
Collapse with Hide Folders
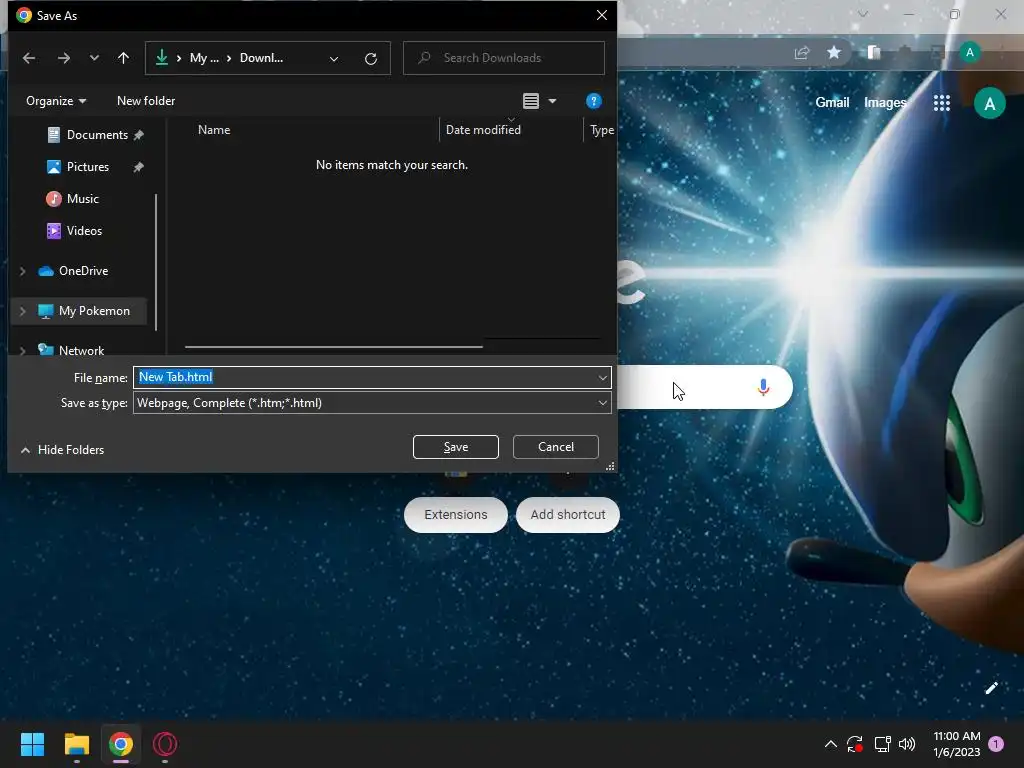(63, 450)
